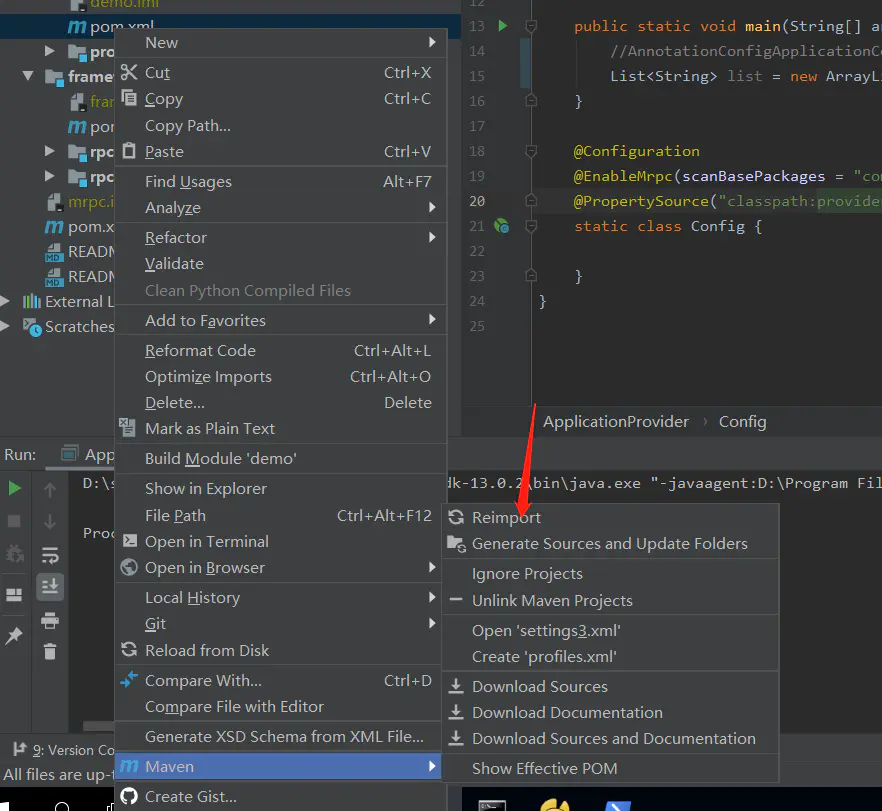The width and height of the screenshot is (882, 811).
Task: Click Unlink Maven Projects
Action: click(552, 601)
